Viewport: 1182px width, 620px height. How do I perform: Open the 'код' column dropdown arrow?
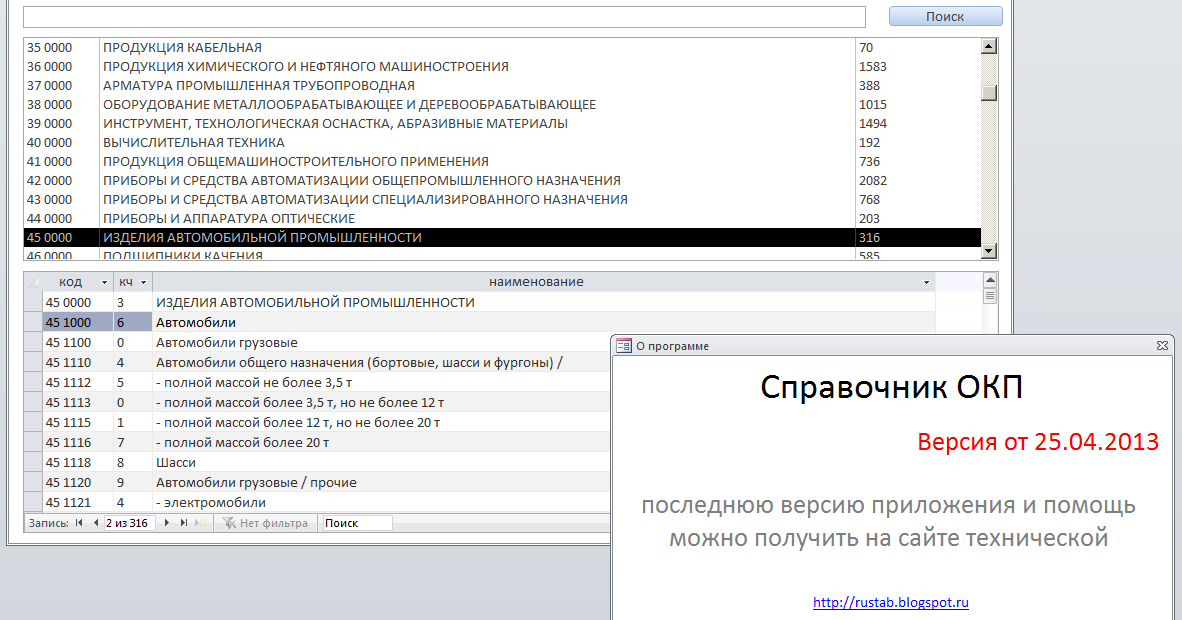click(x=104, y=282)
